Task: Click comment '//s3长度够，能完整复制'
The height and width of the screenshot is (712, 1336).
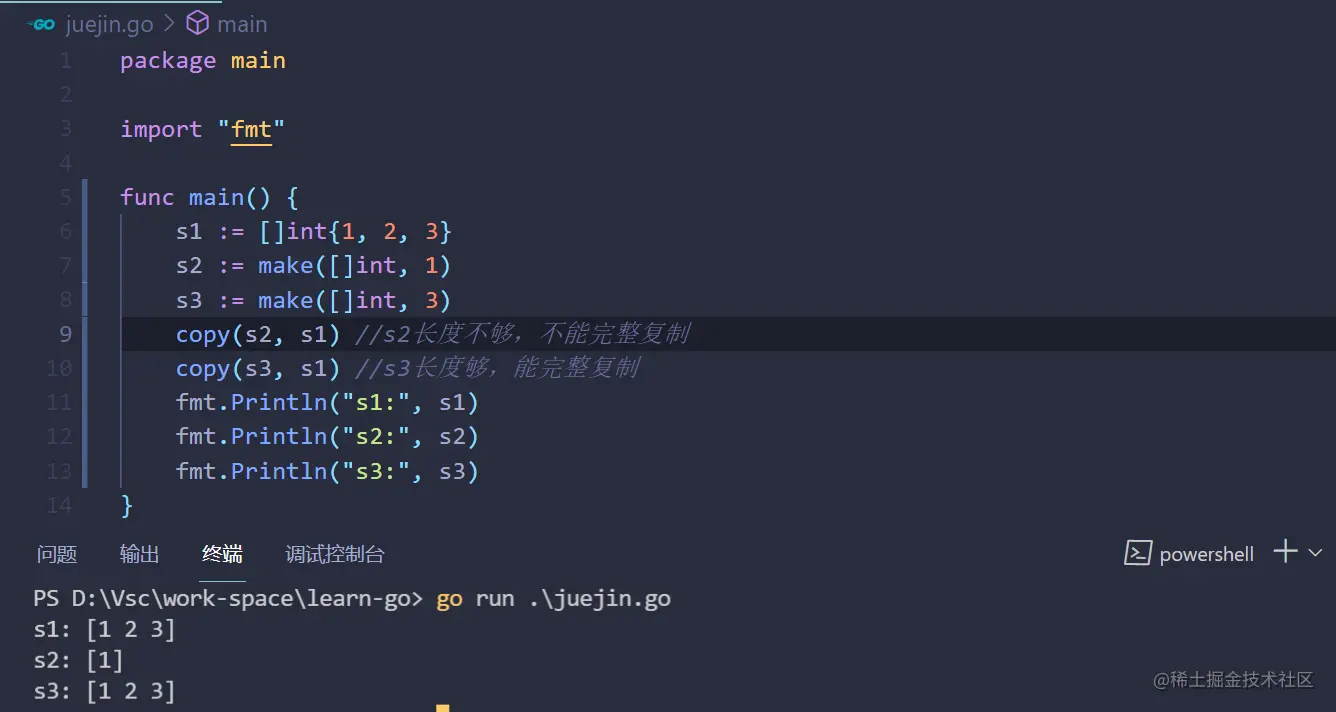Action: [x=496, y=368]
